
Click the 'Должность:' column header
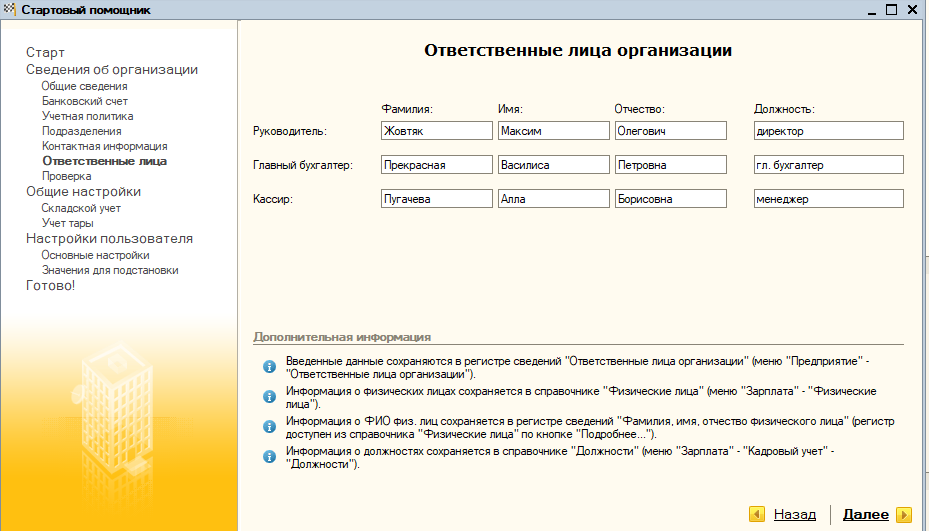[784, 109]
